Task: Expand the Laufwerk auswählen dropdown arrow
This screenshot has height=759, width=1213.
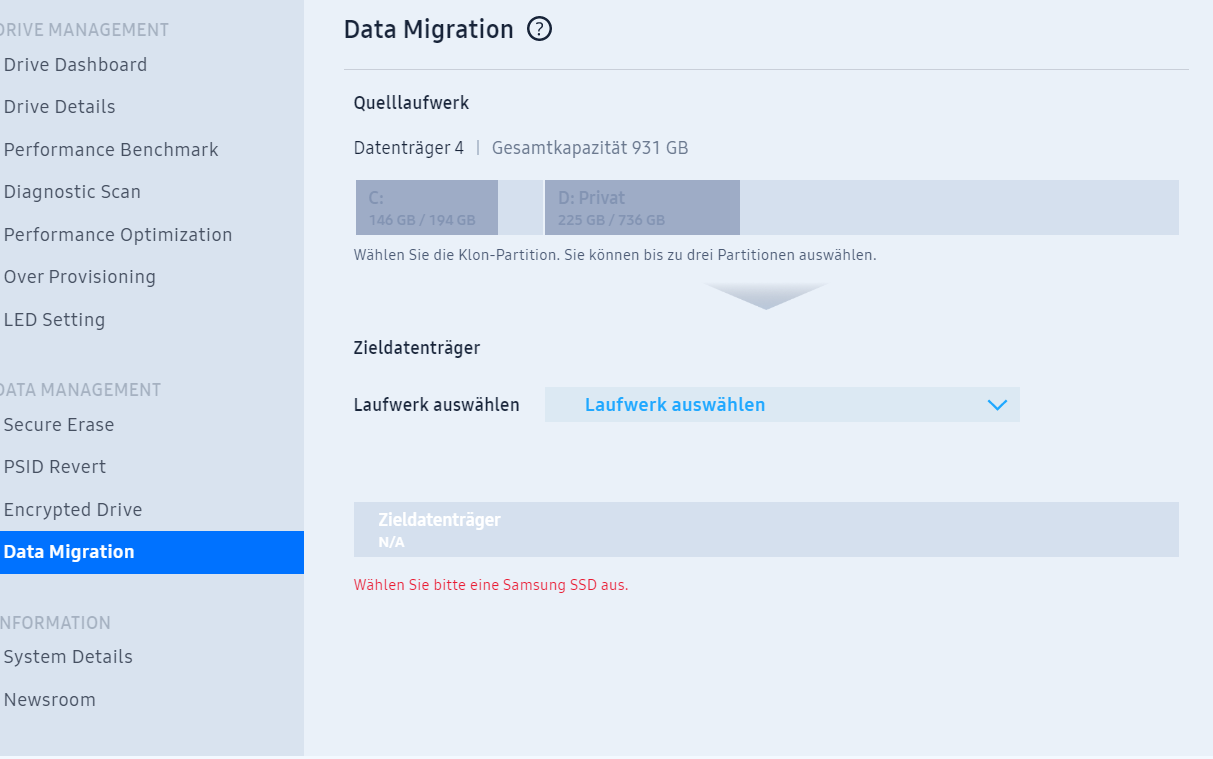Action: click(996, 405)
